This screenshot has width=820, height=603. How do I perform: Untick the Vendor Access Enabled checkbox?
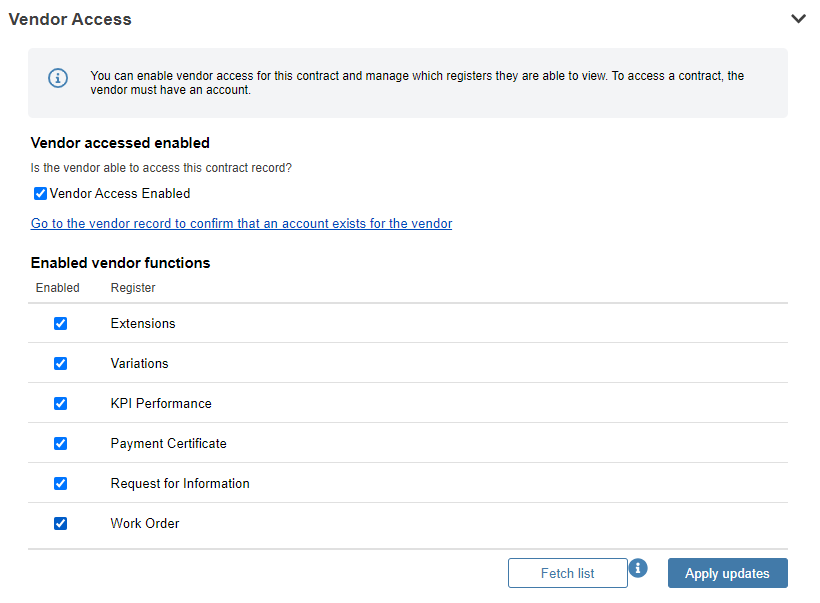pyautogui.click(x=40, y=194)
